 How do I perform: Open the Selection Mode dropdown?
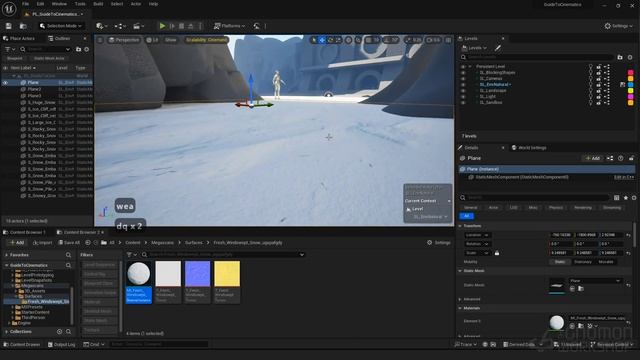(61, 26)
